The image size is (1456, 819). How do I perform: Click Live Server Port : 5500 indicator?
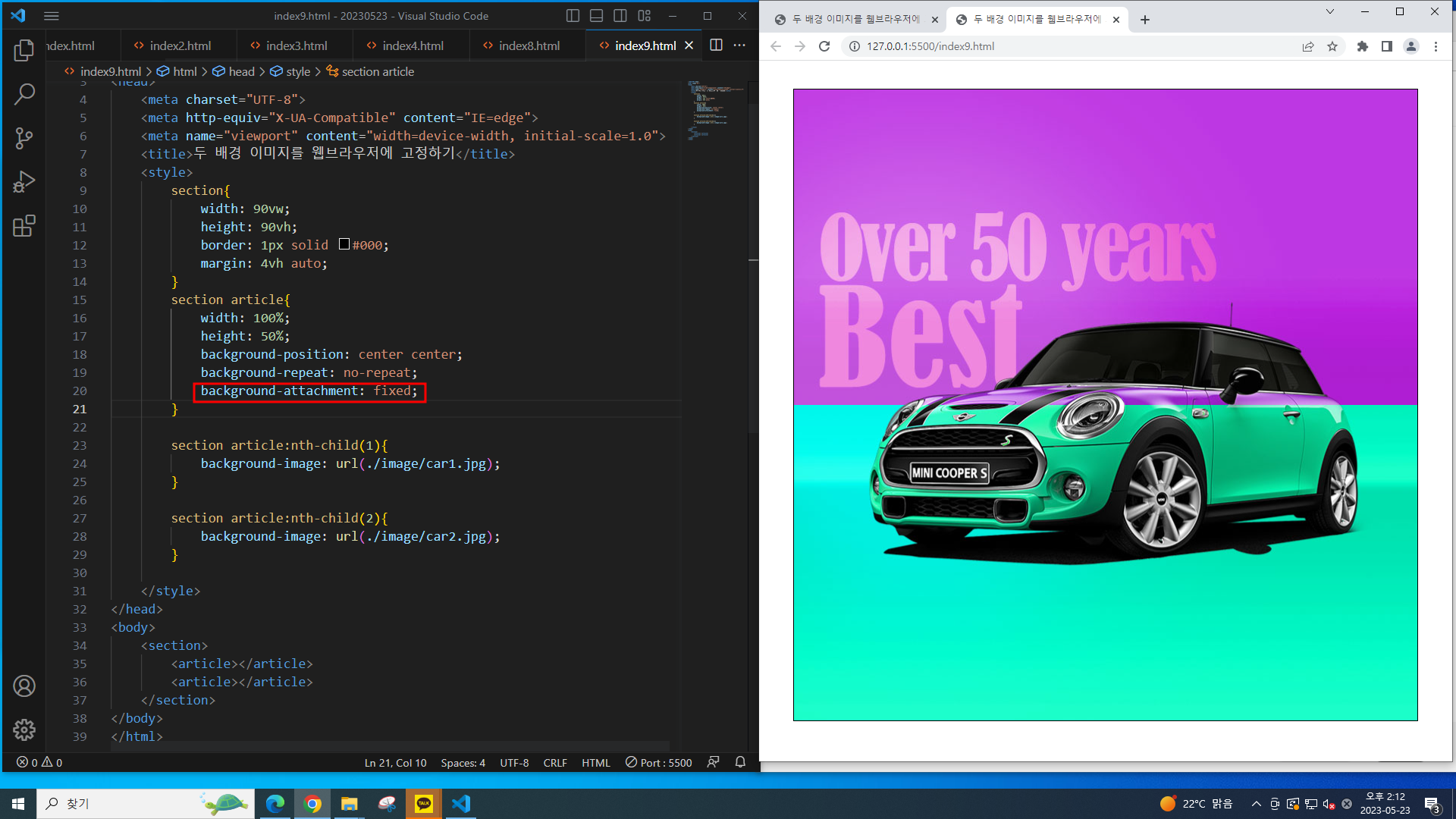pos(658,763)
